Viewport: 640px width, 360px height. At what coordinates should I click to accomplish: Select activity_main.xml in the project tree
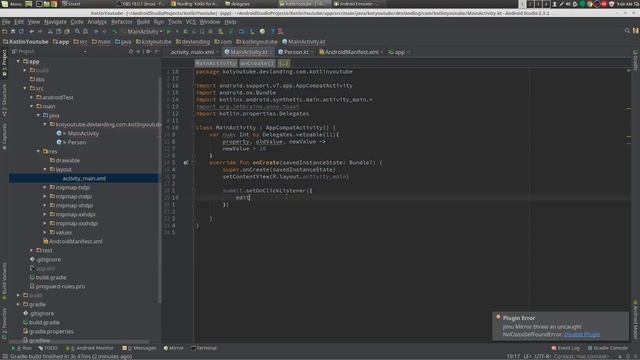point(84,178)
